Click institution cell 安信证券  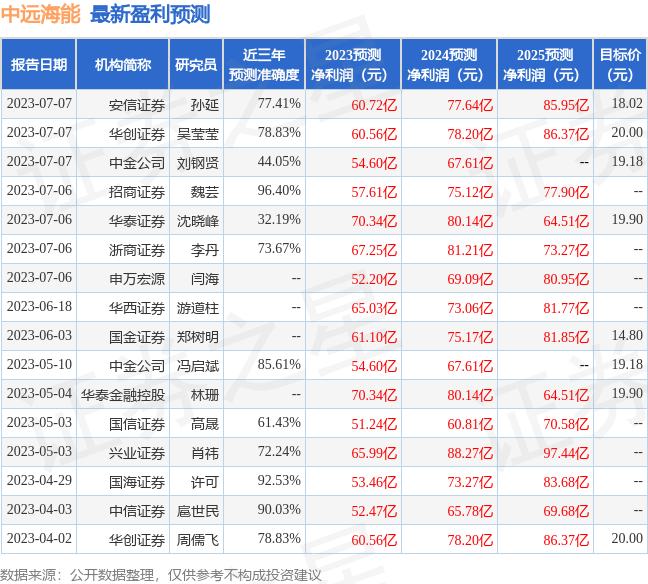point(137,105)
